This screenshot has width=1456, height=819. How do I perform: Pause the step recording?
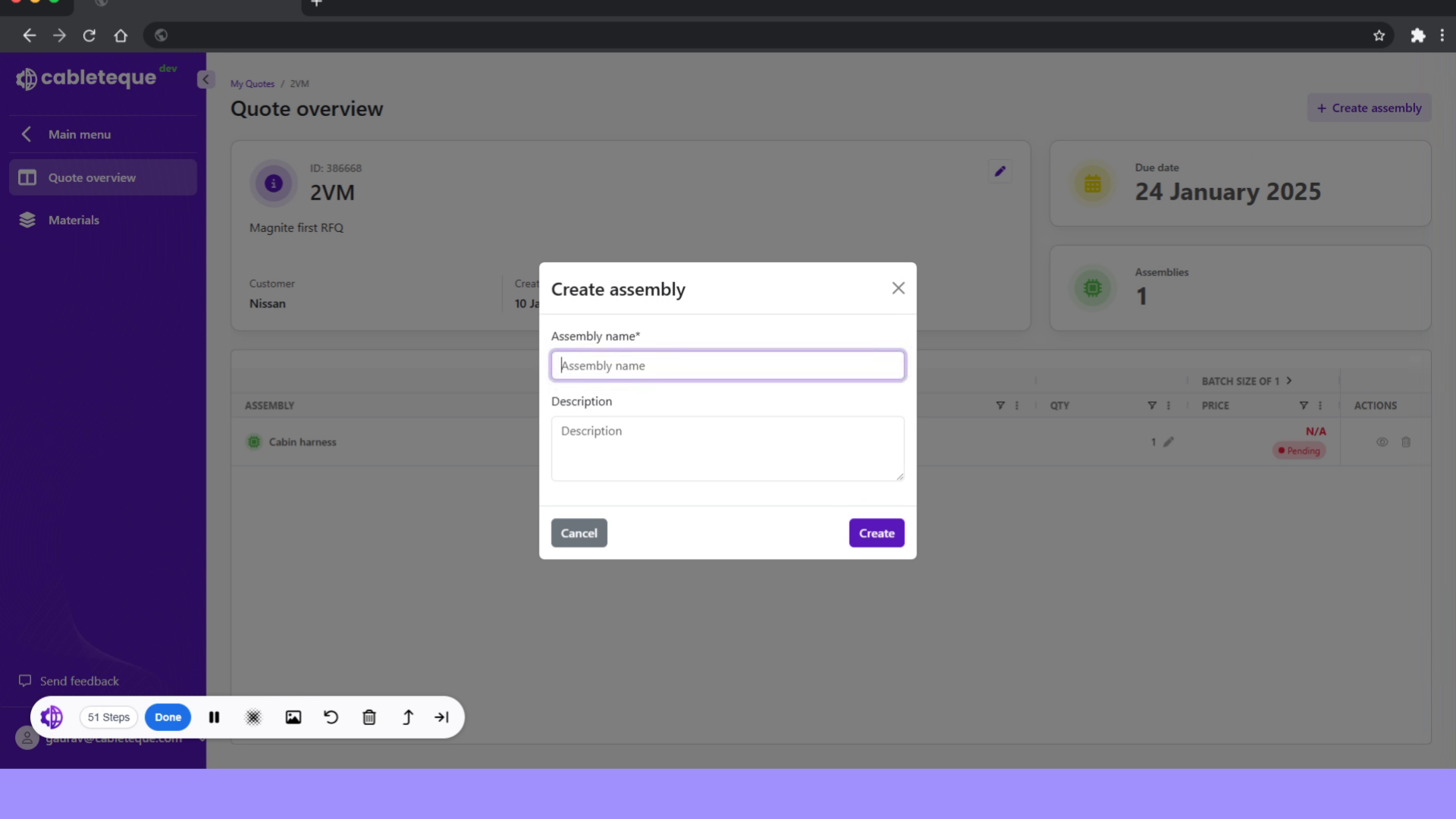point(214,717)
